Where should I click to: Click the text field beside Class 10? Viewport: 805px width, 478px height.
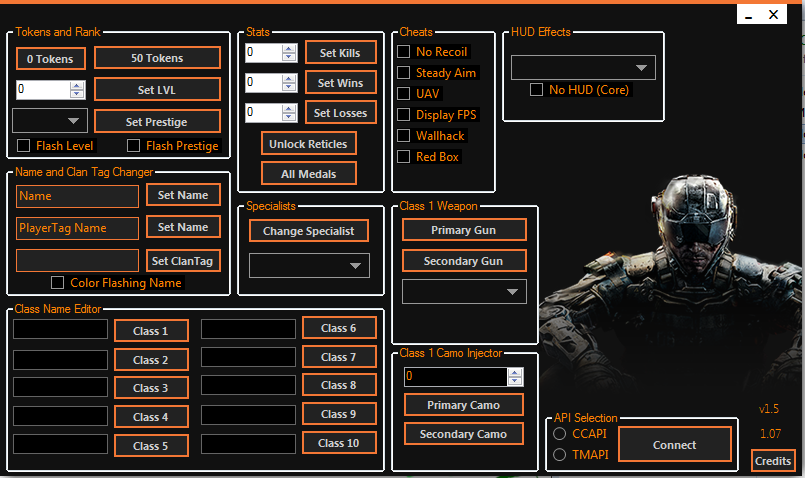(x=248, y=444)
